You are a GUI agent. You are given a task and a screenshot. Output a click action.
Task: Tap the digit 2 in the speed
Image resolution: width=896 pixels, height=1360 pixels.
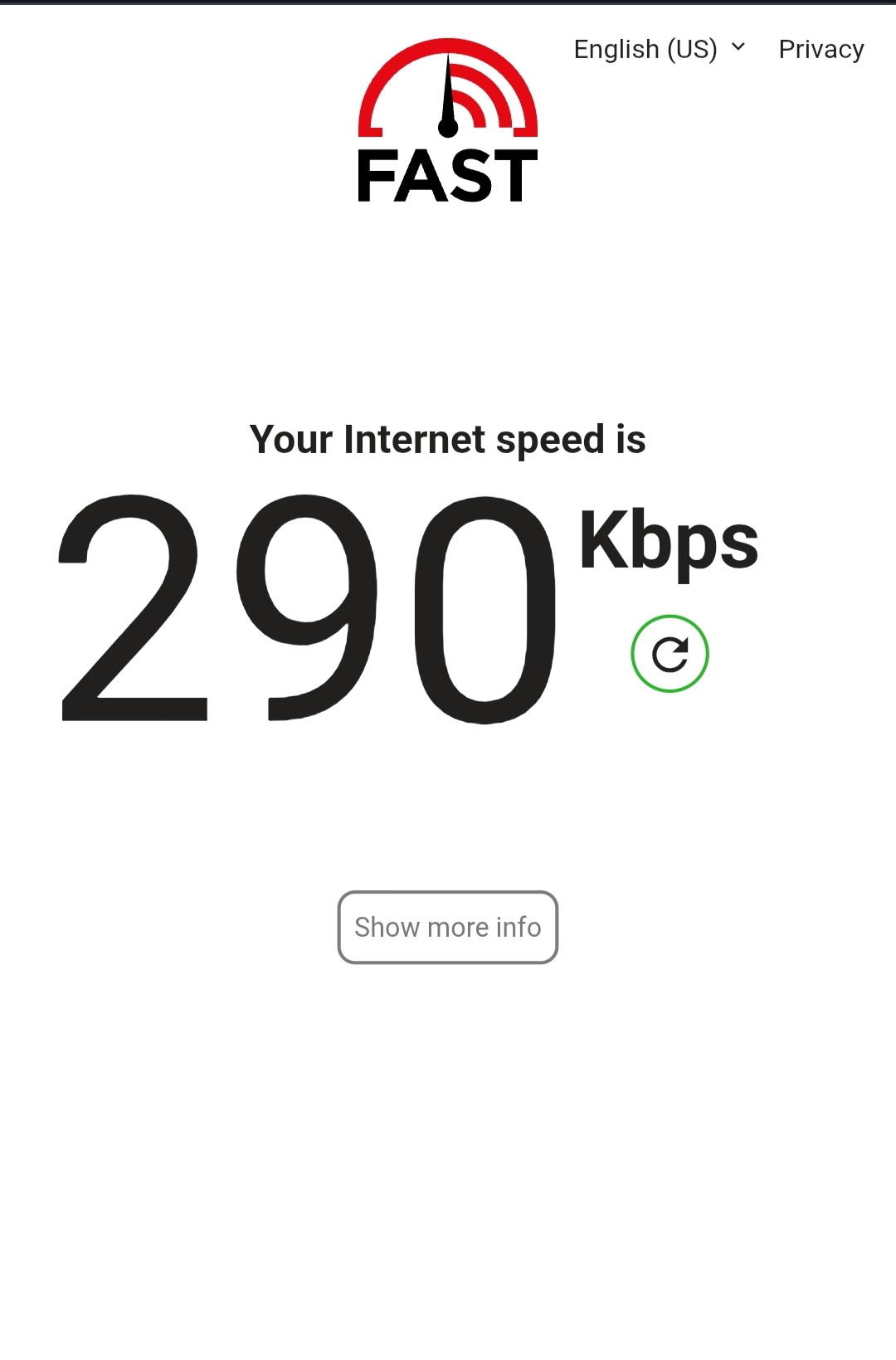click(x=131, y=607)
